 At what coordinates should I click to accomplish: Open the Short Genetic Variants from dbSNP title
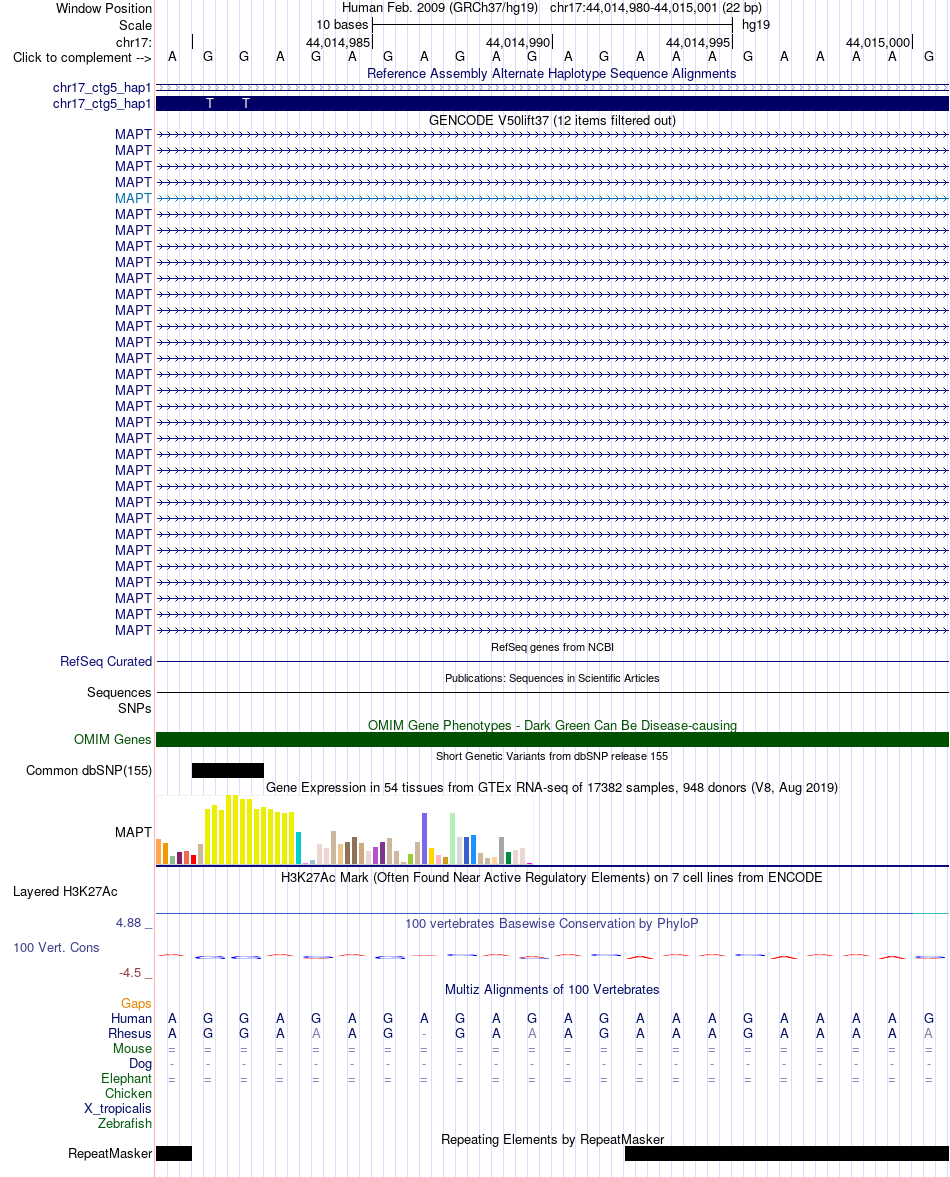(552, 756)
